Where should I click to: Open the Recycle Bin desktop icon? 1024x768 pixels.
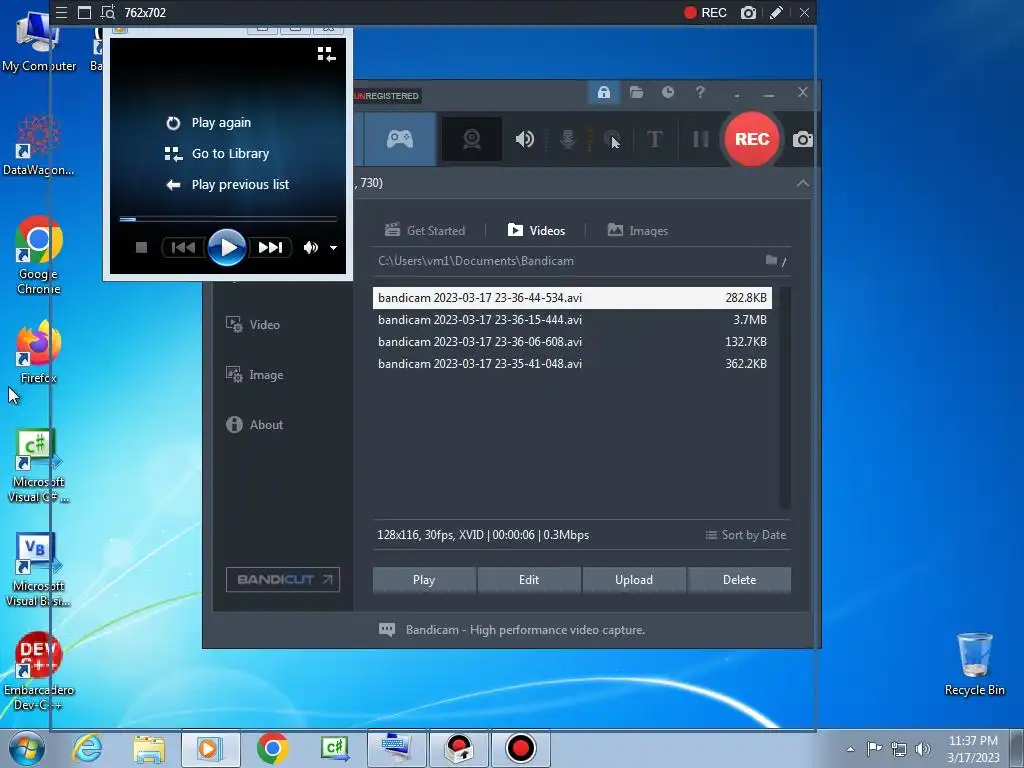974,664
